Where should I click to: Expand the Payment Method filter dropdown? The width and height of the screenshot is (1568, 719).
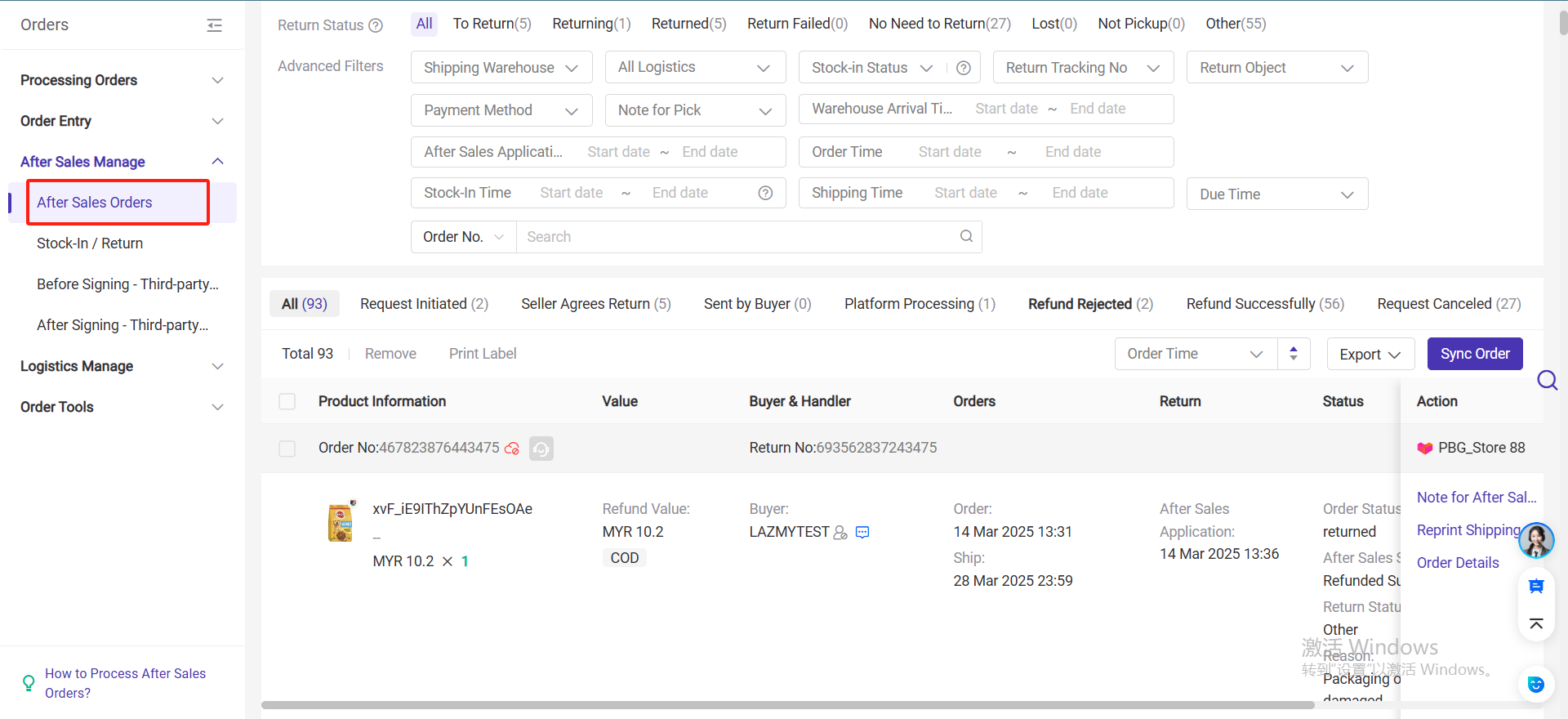click(x=501, y=110)
